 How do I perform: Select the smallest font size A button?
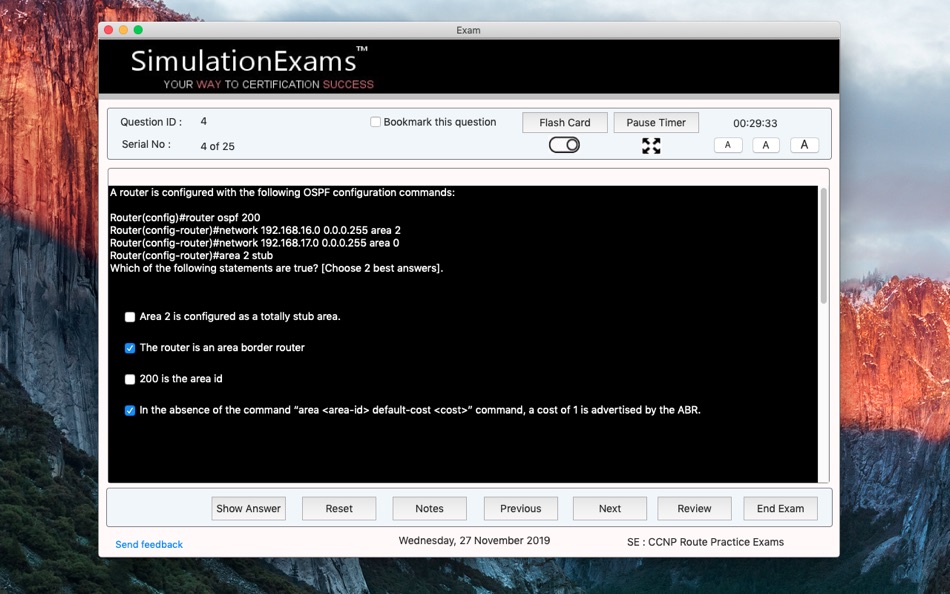click(728, 145)
